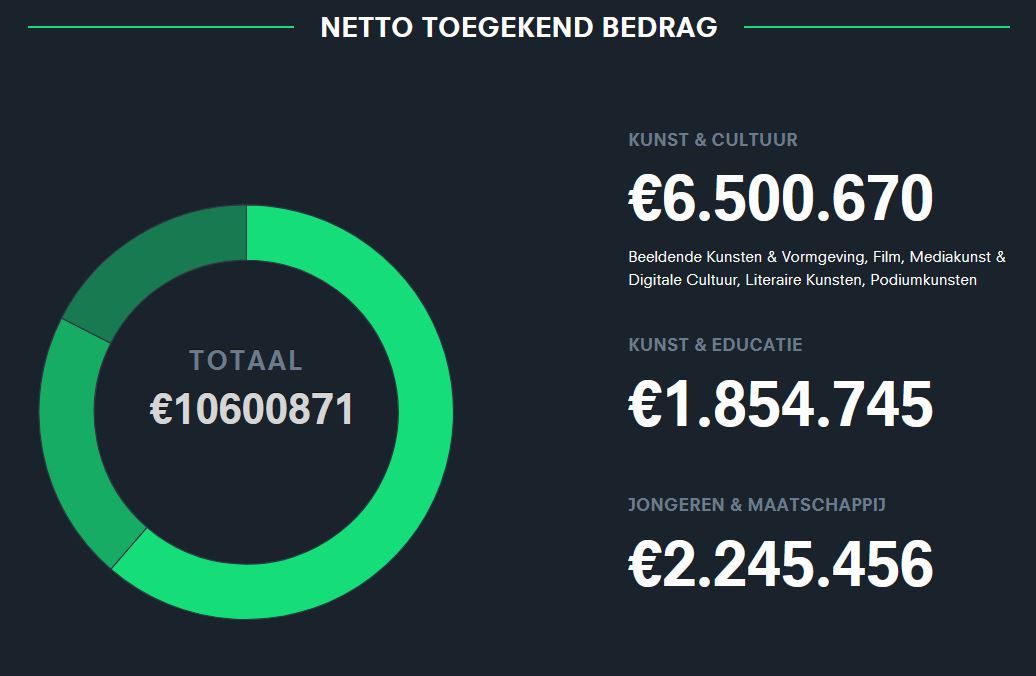Select the €1.854.745 amount

[x=780, y=405]
